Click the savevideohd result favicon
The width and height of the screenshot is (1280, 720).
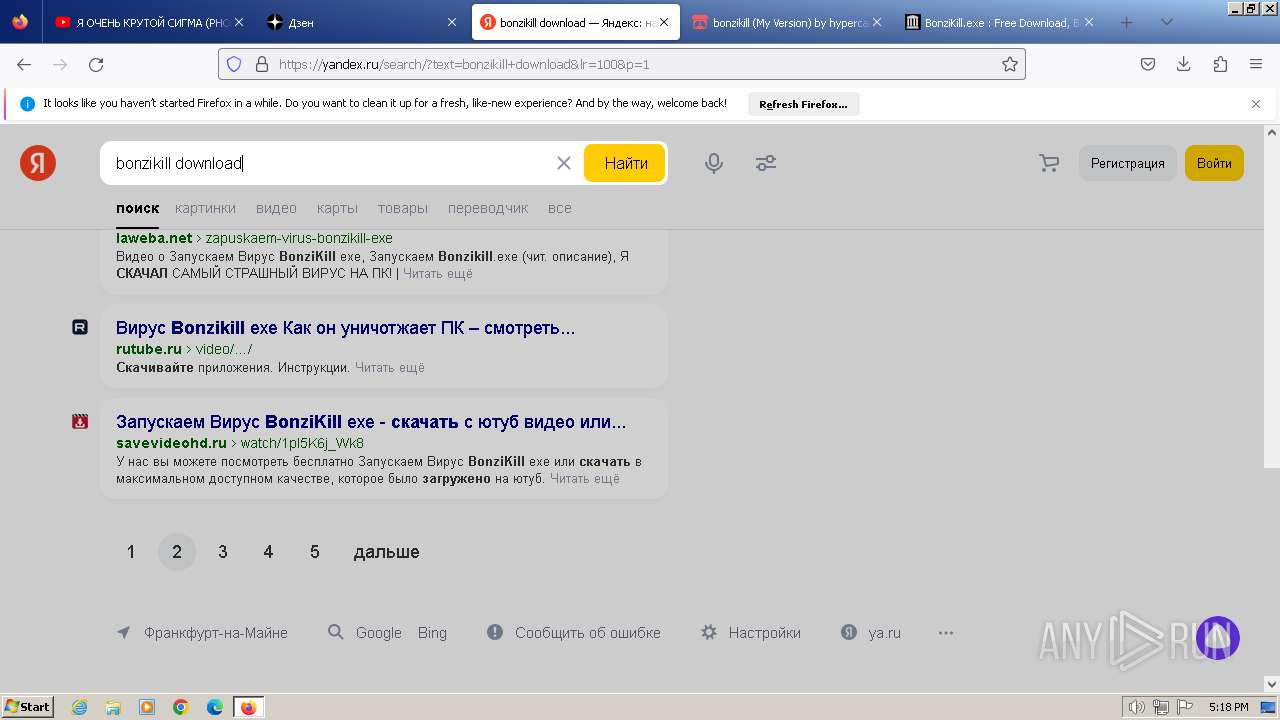80,421
